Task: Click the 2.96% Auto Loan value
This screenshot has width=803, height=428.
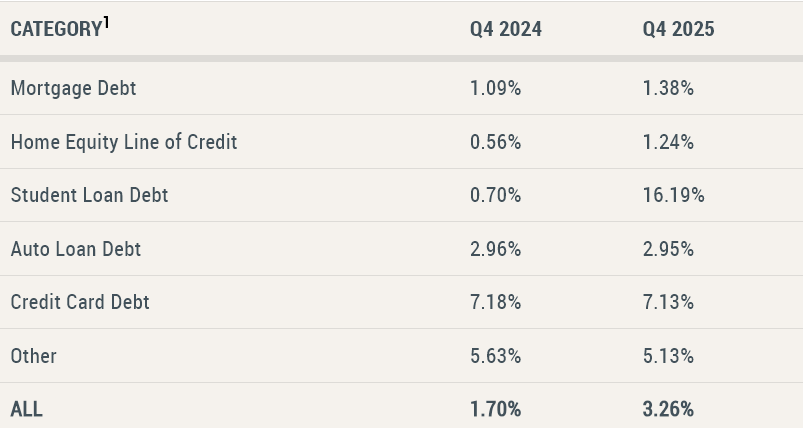Action: [495, 249]
